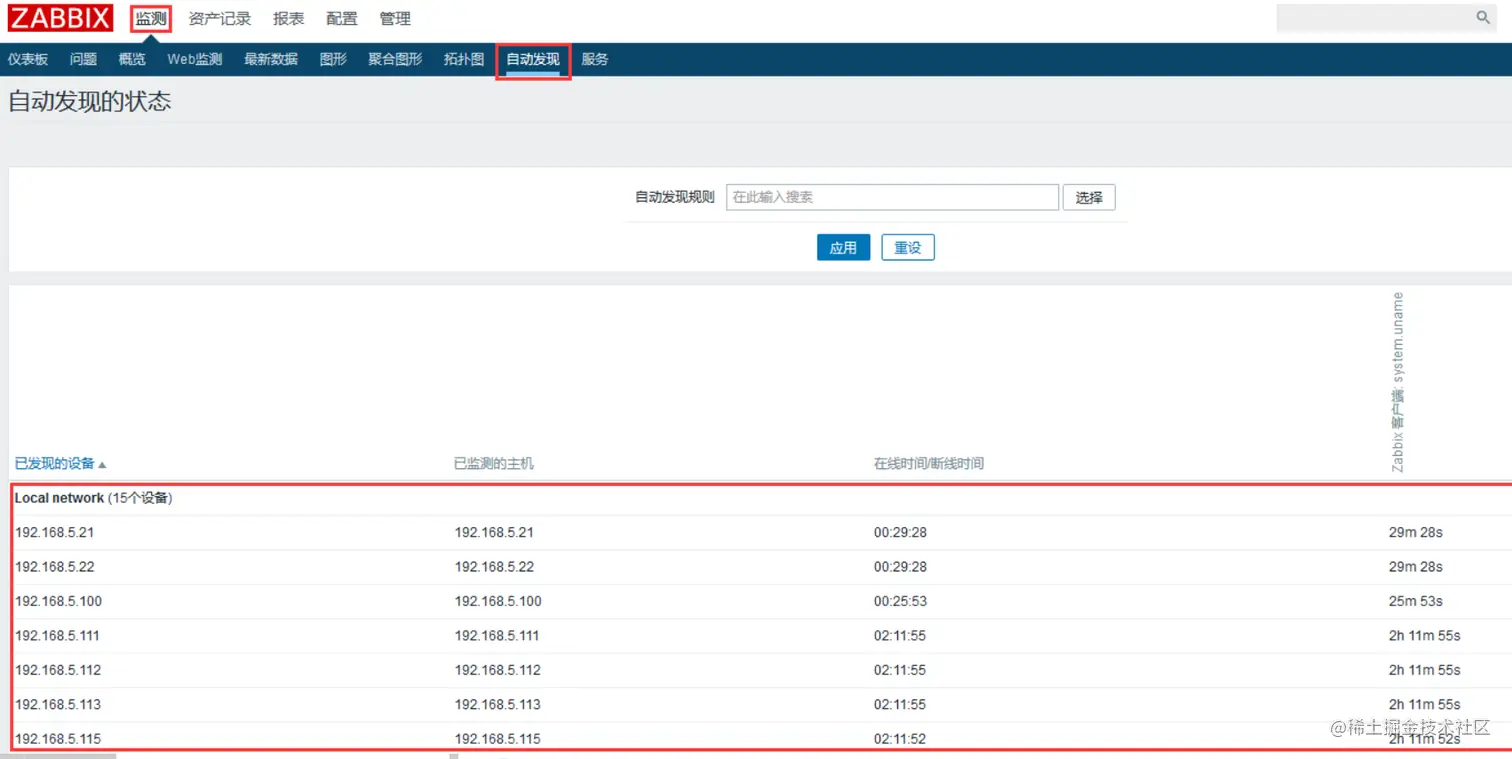This screenshot has height=759, width=1512.
Task: Click the rotated system.uname column header
Action: click(1398, 382)
